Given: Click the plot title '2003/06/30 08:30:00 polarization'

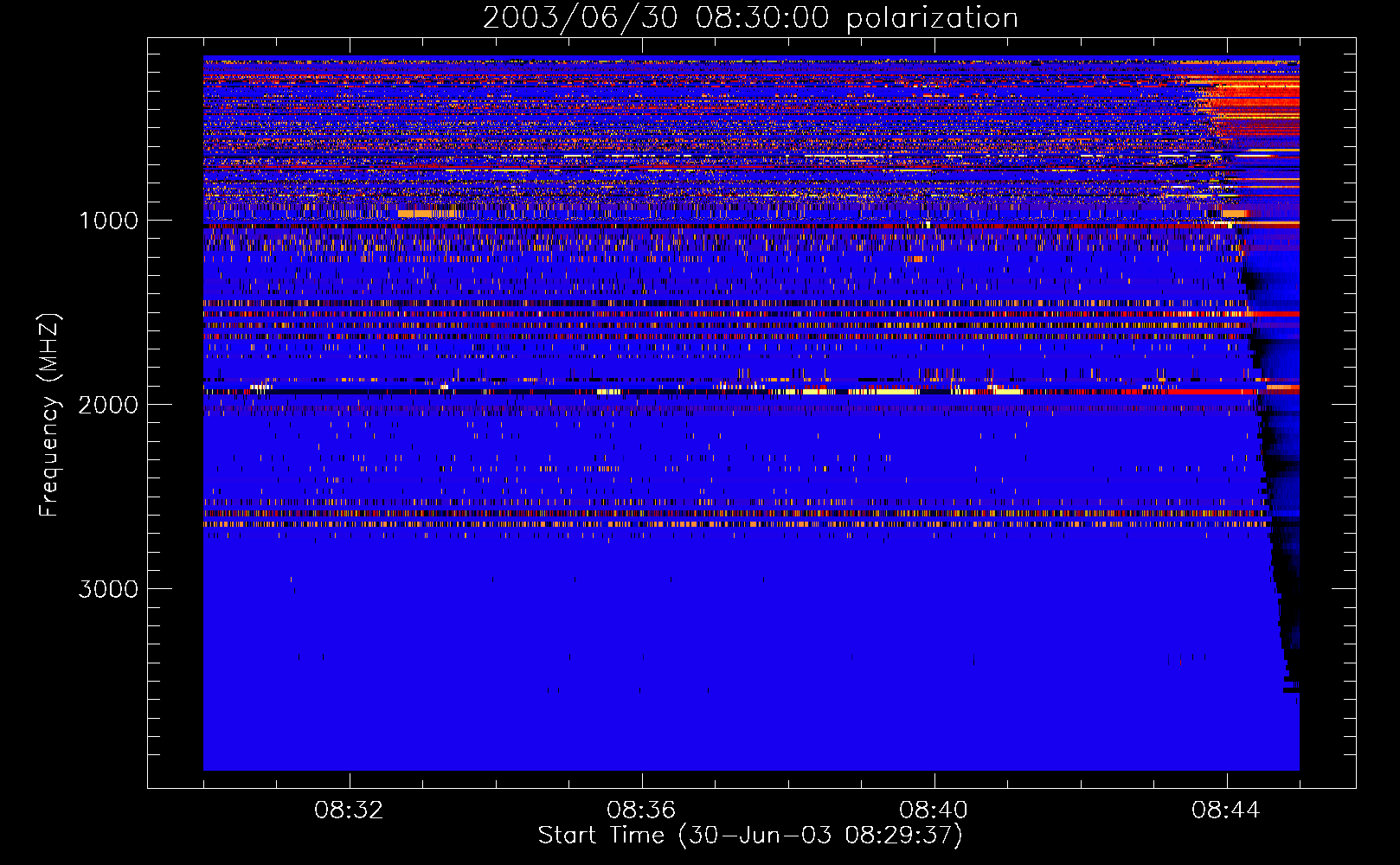Looking at the screenshot, I should tap(750, 18).
